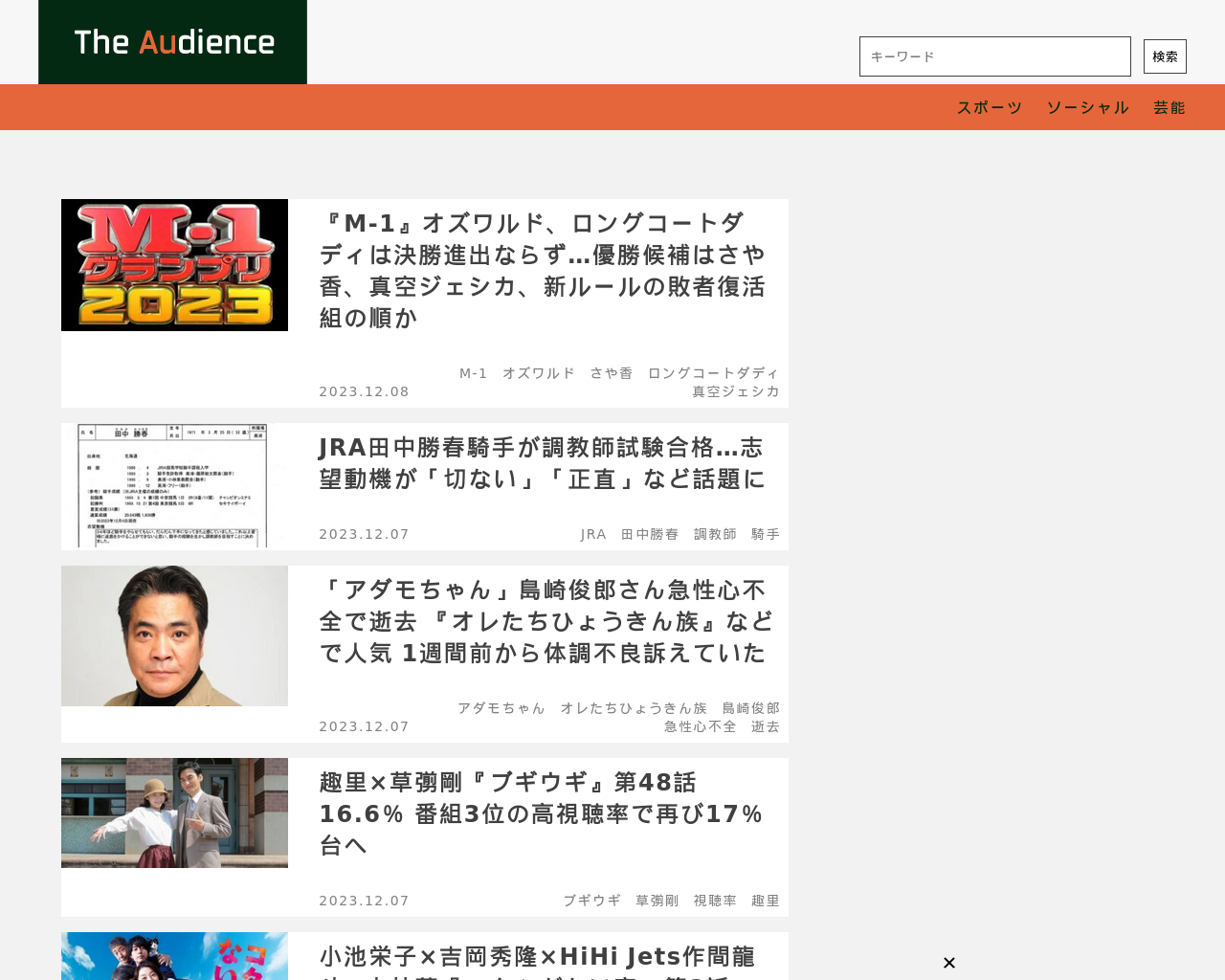Open the 芸能 navigation menu item

pyautogui.click(x=1169, y=107)
